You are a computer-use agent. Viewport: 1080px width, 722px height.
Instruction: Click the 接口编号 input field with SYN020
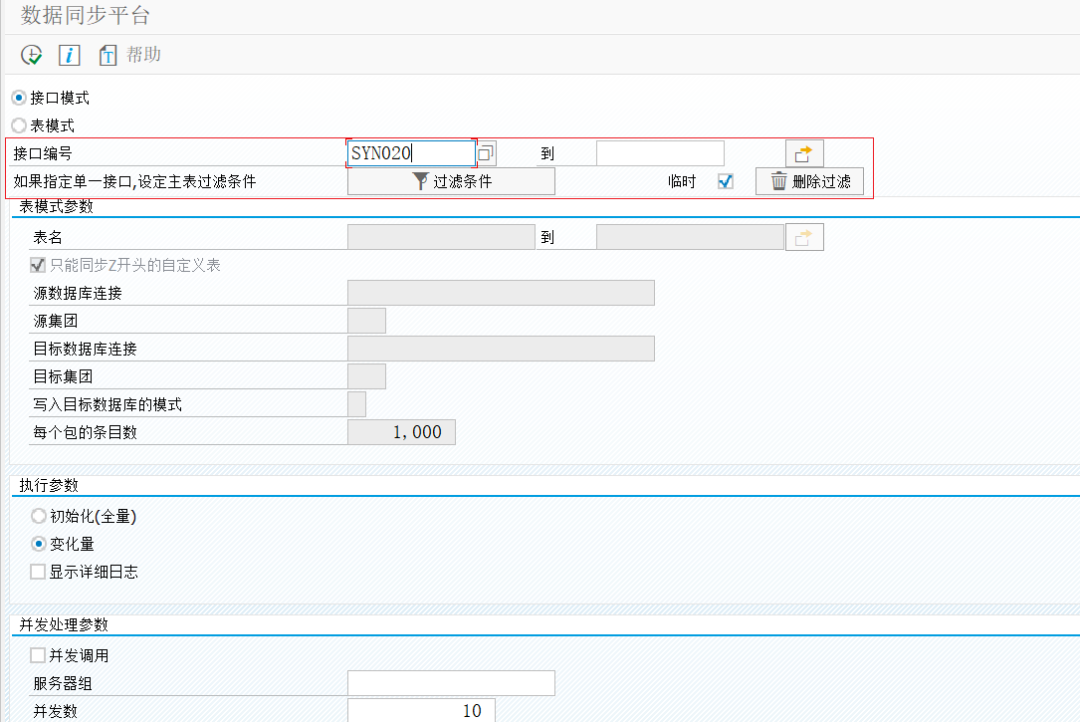411,153
